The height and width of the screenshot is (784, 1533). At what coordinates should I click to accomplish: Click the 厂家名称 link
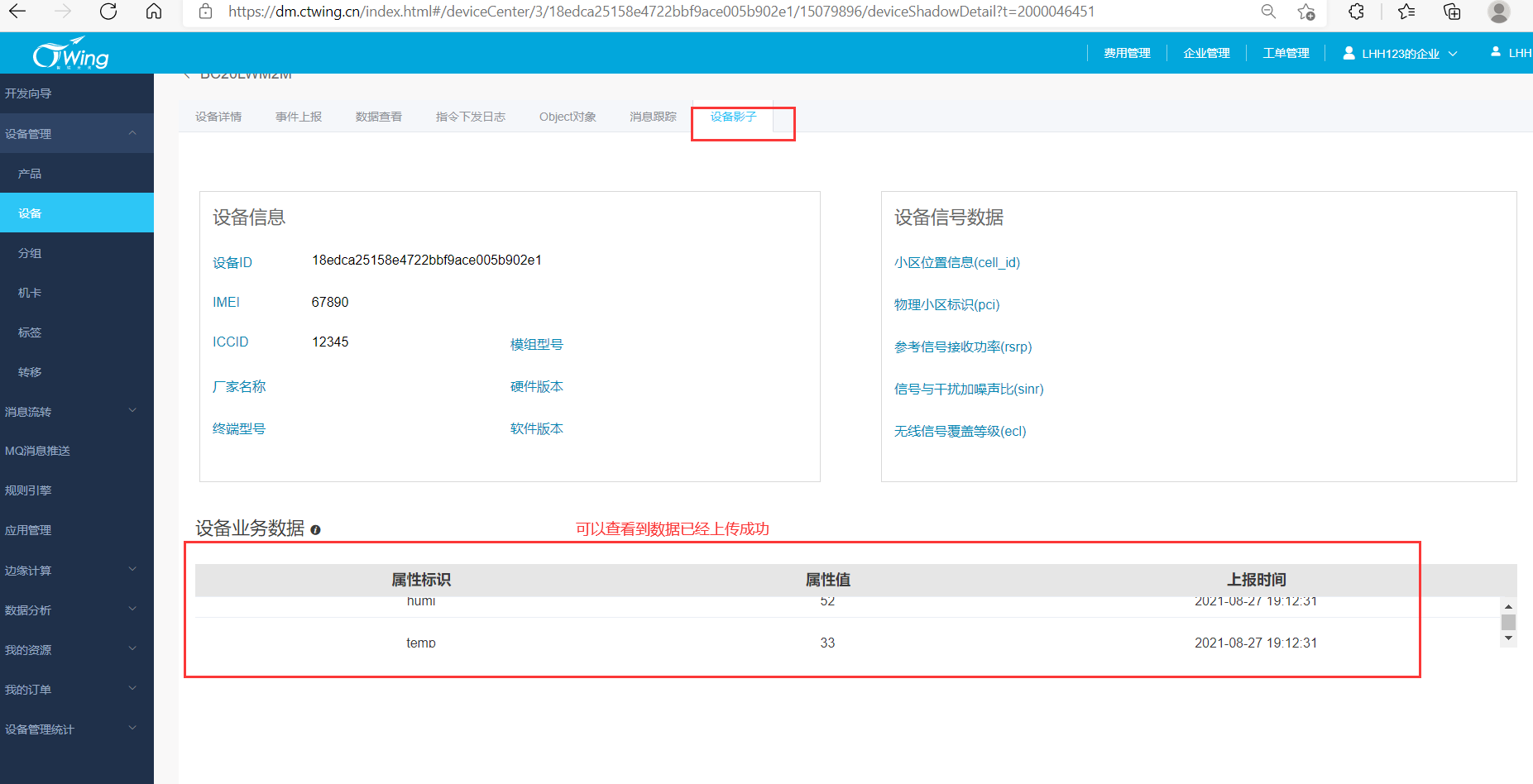point(239,386)
